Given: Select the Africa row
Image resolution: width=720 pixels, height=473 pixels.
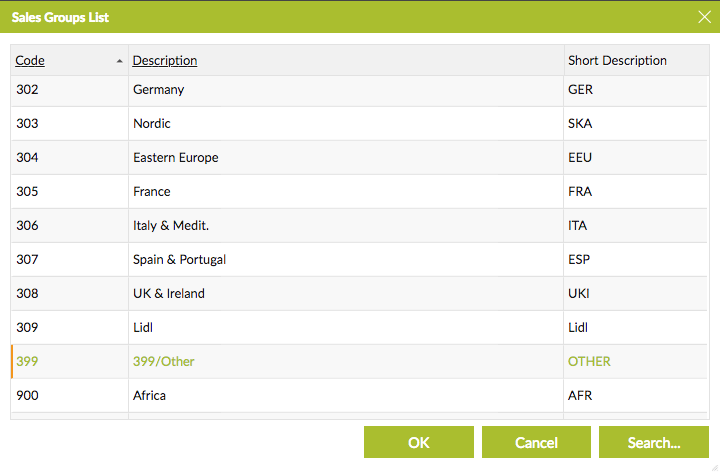Looking at the screenshot, I should click(359, 395).
